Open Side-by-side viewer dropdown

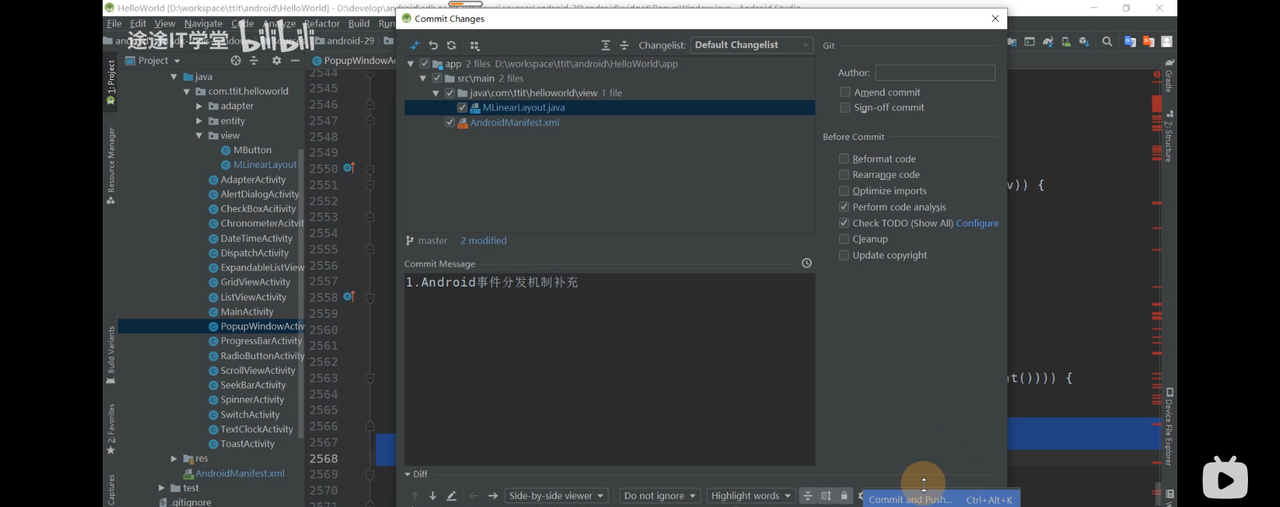(x=556, y=496)
